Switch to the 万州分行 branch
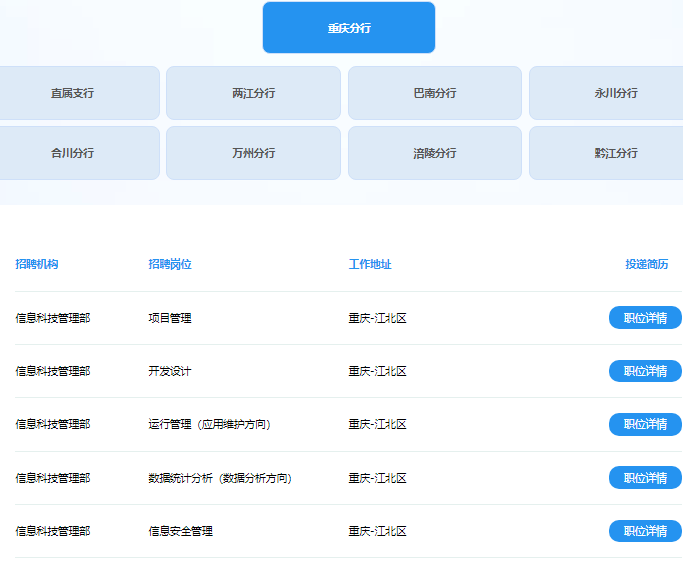 coord(253,153)
